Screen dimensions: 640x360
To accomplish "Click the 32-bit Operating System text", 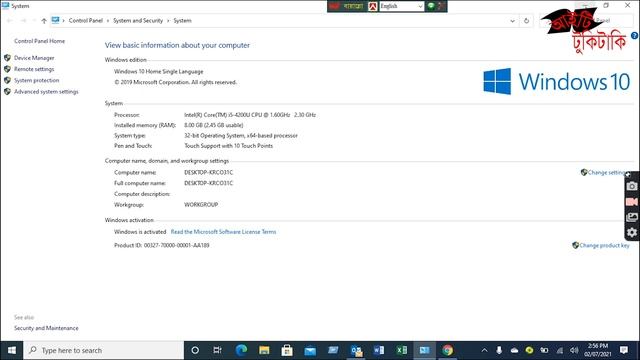I will (x=241, y=136).
